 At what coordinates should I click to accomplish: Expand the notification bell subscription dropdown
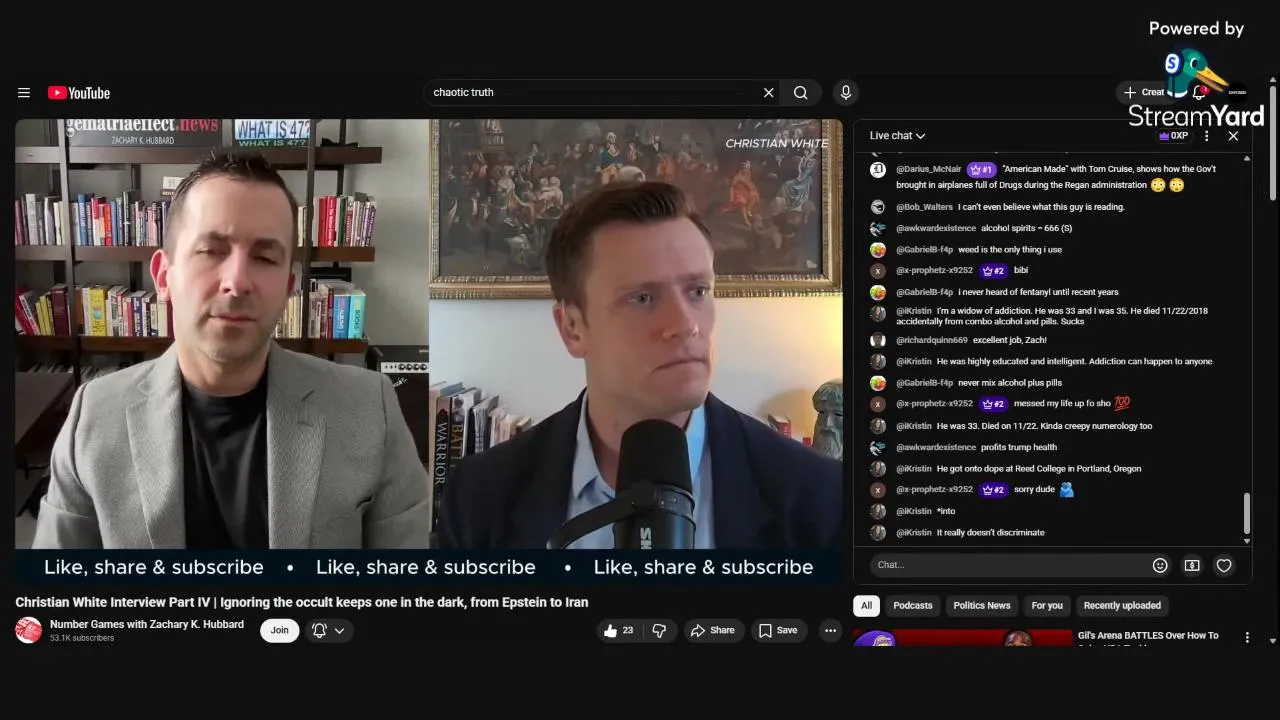328,630
